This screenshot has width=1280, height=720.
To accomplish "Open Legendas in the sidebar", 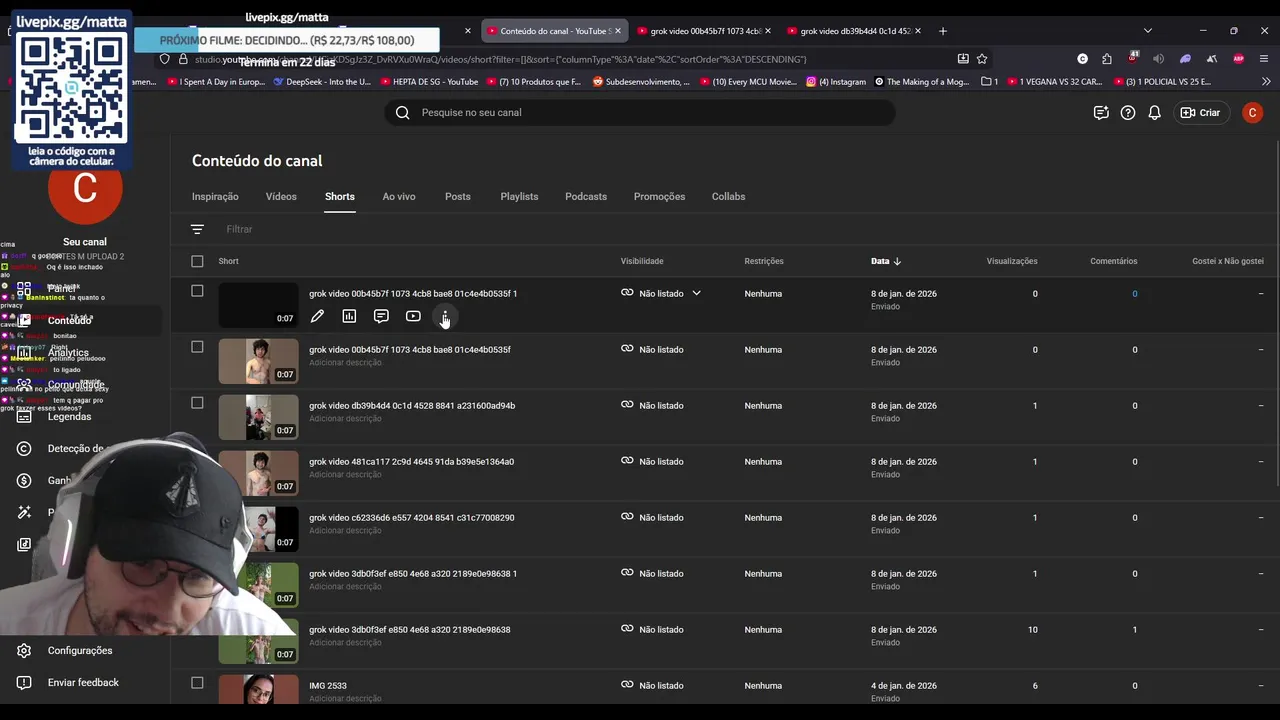I will pyautogui.click(x=69, y=416).
